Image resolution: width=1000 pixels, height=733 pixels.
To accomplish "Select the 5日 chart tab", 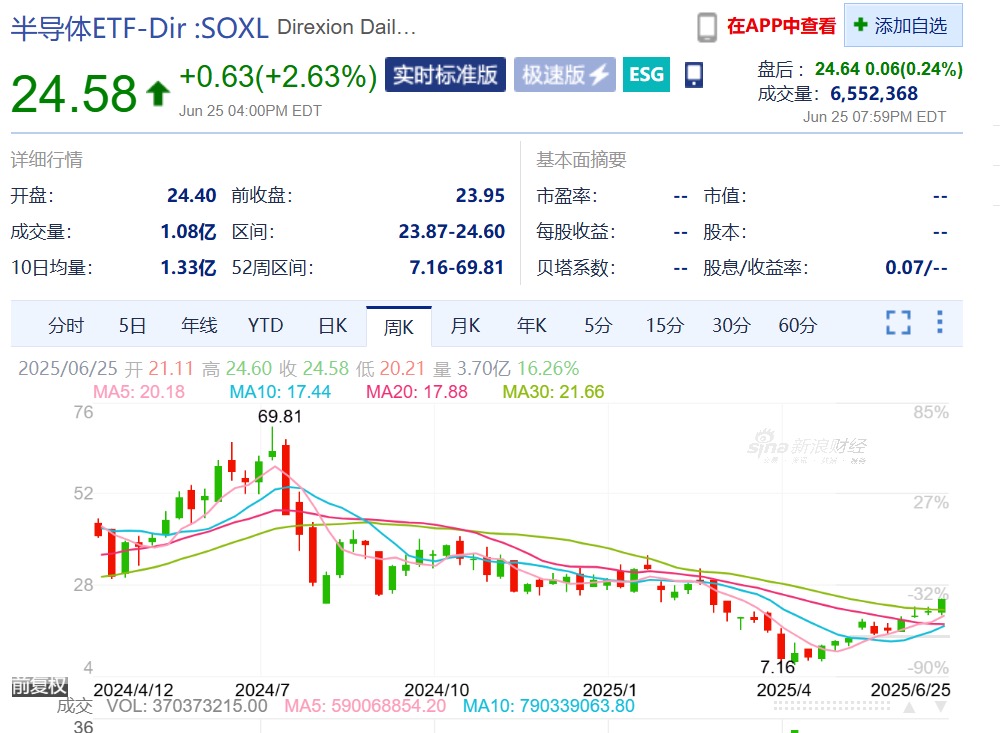I will coord(132,325).
